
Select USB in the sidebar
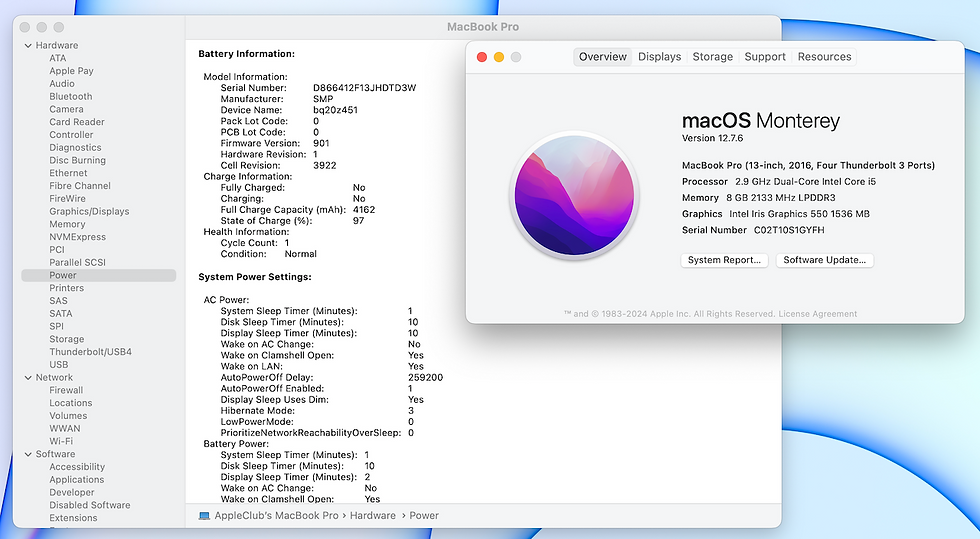(59, 365)
